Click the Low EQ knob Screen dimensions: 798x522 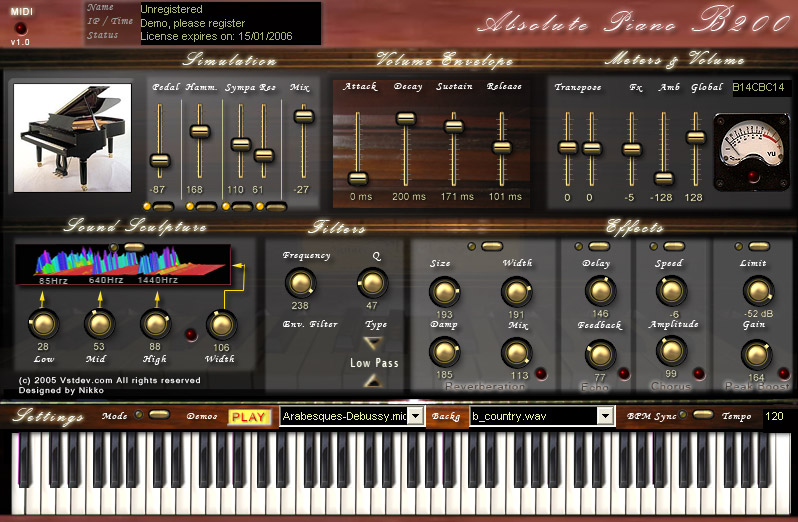point(43,324)
